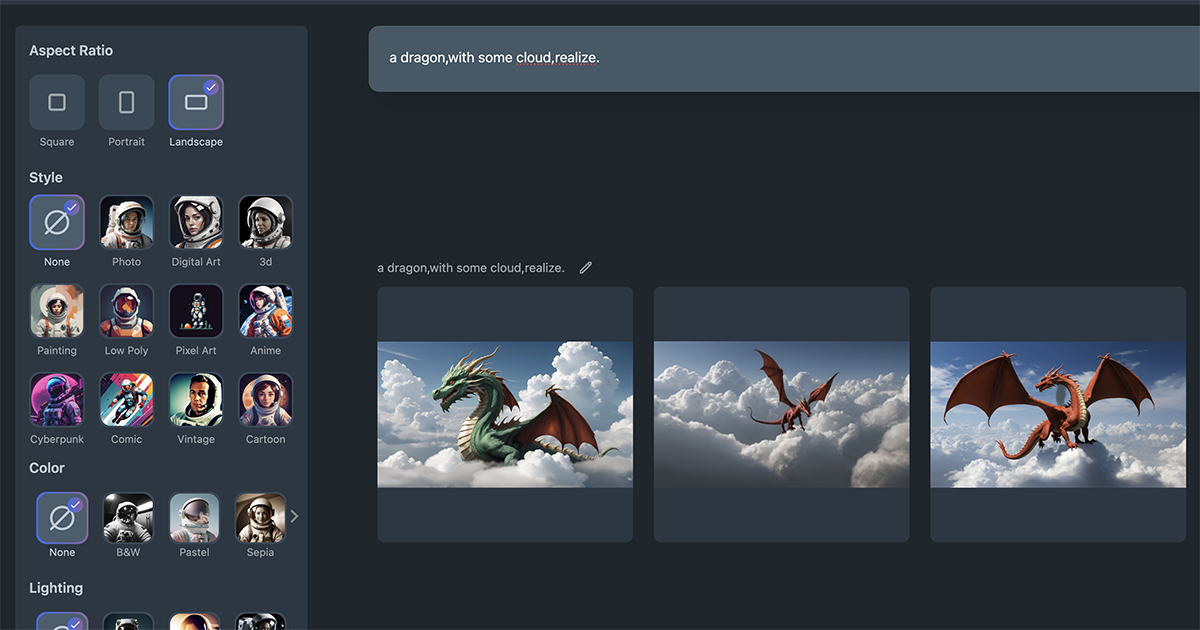Apply the Pixel Art style
Image resolution: width=1200 pixels, height=630 pixels.
[196, 311]
